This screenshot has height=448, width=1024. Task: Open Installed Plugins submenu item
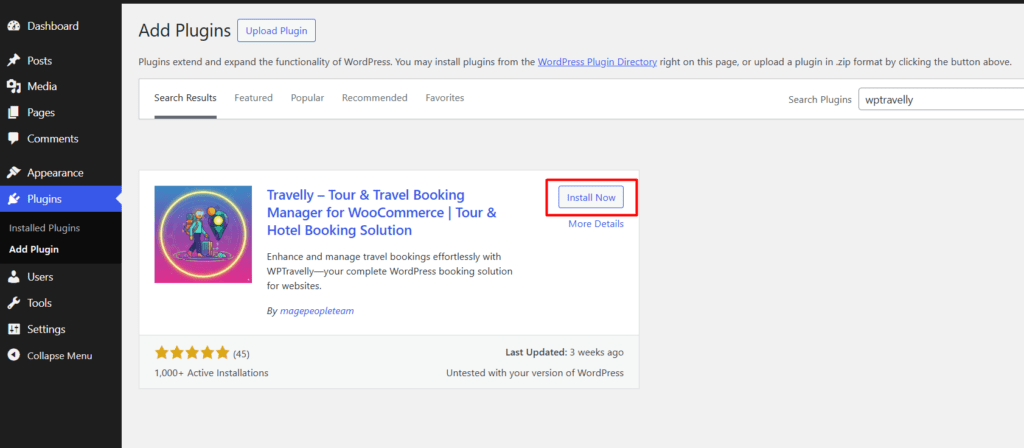pyautogui.click(x=44, y=228)
